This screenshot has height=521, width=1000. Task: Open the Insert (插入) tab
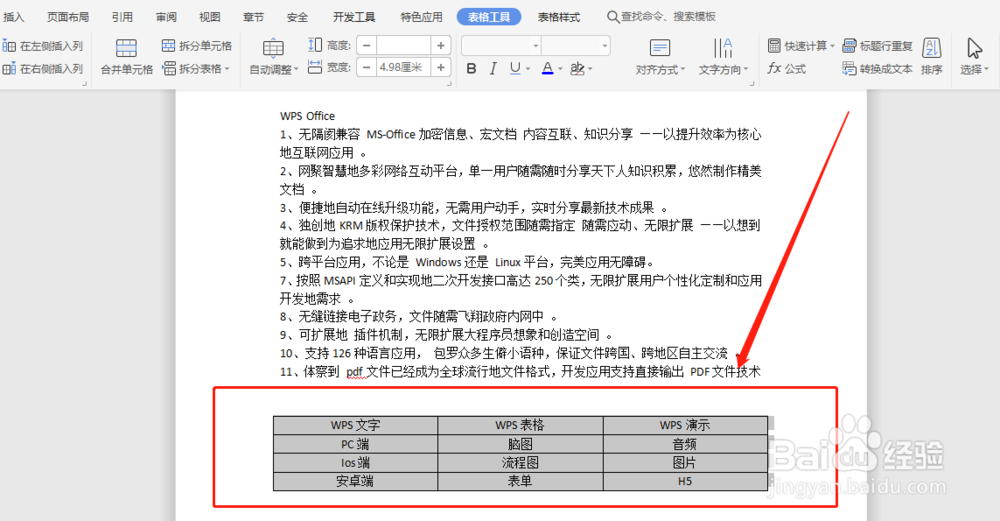pyautogui.click(x=13, y=17)
